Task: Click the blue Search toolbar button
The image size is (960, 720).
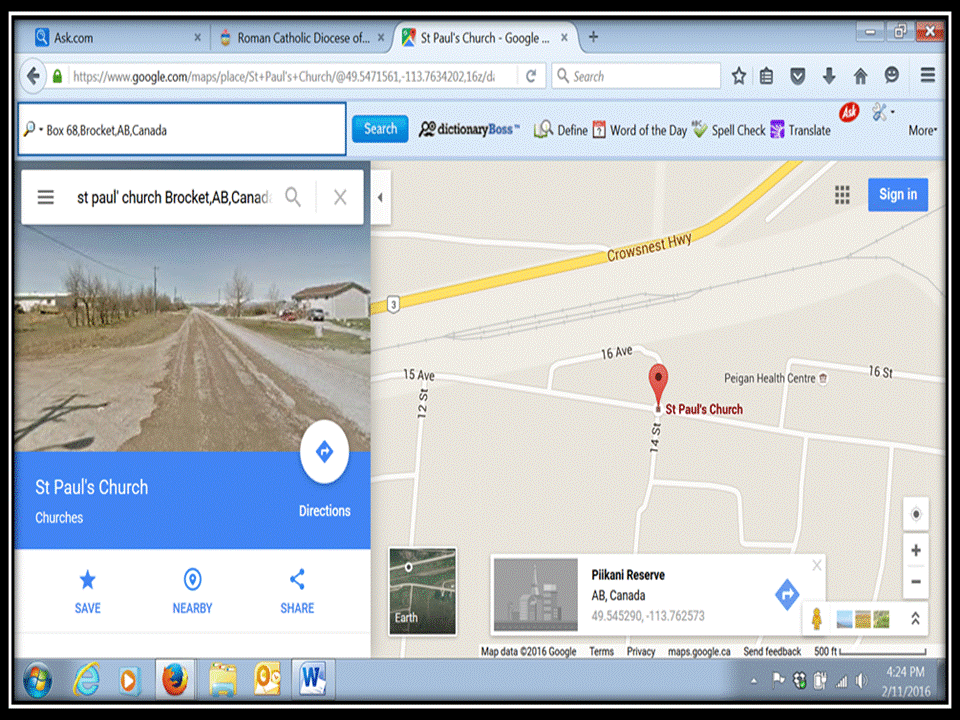Action: pos(380,129)
